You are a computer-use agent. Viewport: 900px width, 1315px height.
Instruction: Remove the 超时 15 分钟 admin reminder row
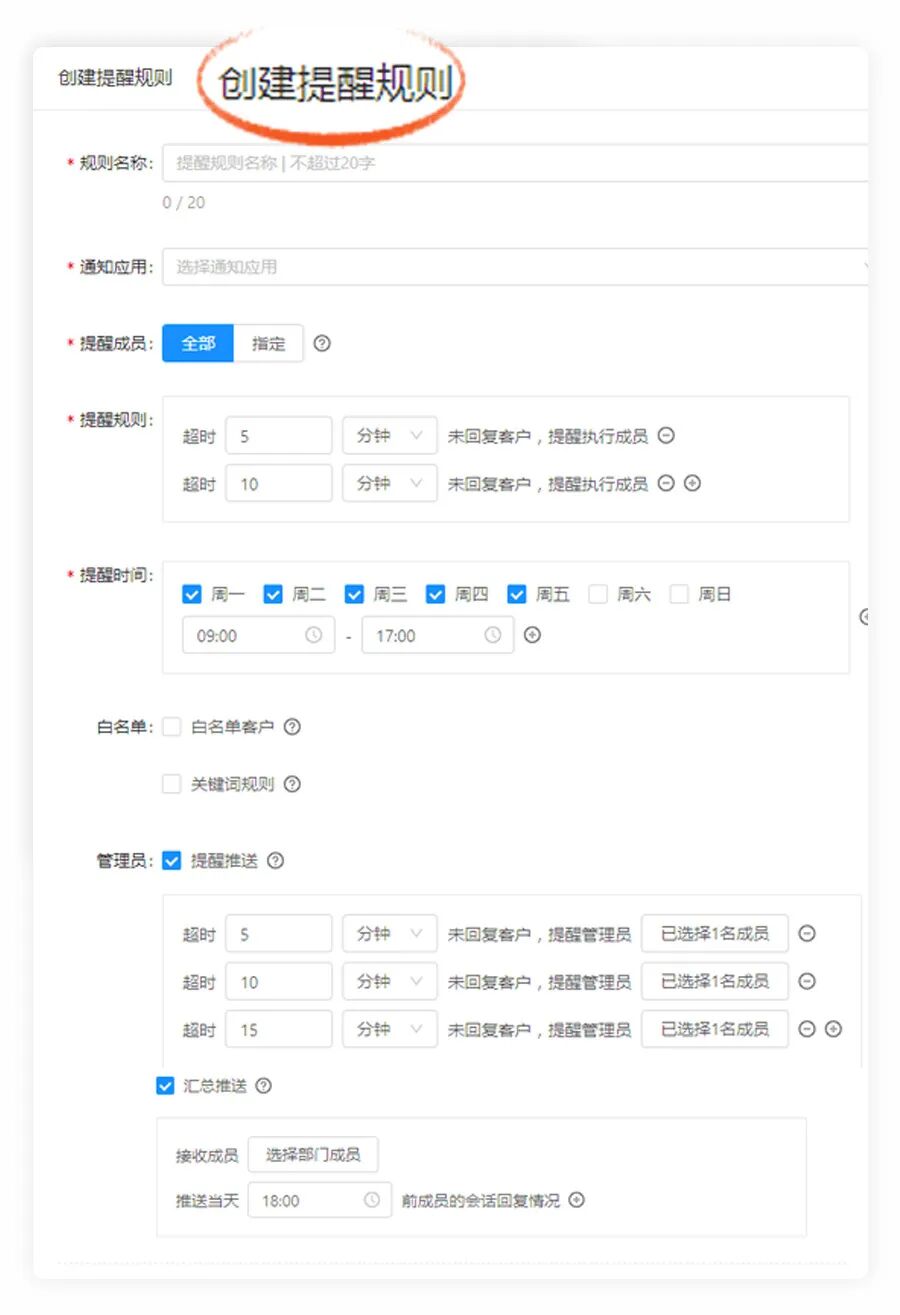click(x=807, y=1029)
